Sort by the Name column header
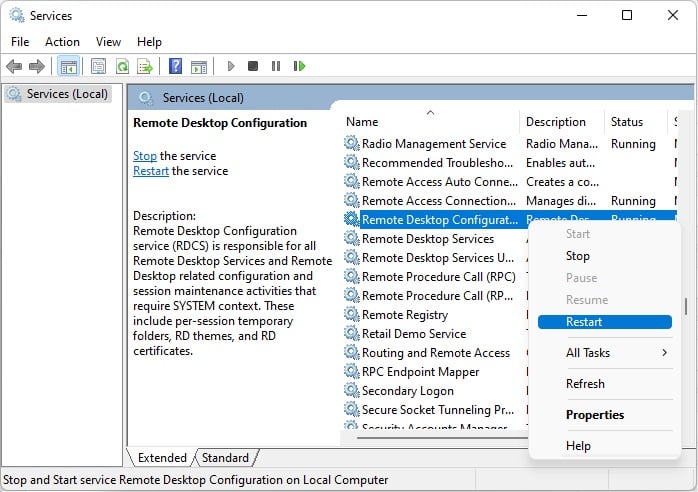Screen dimensions: 698x492 tap(430, 122)
